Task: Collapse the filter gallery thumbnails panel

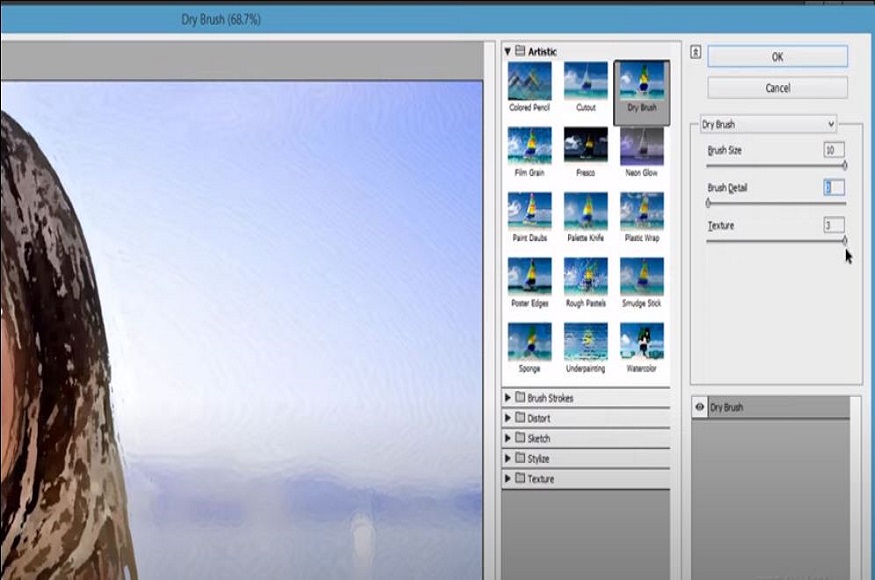Action: (695, 52)
